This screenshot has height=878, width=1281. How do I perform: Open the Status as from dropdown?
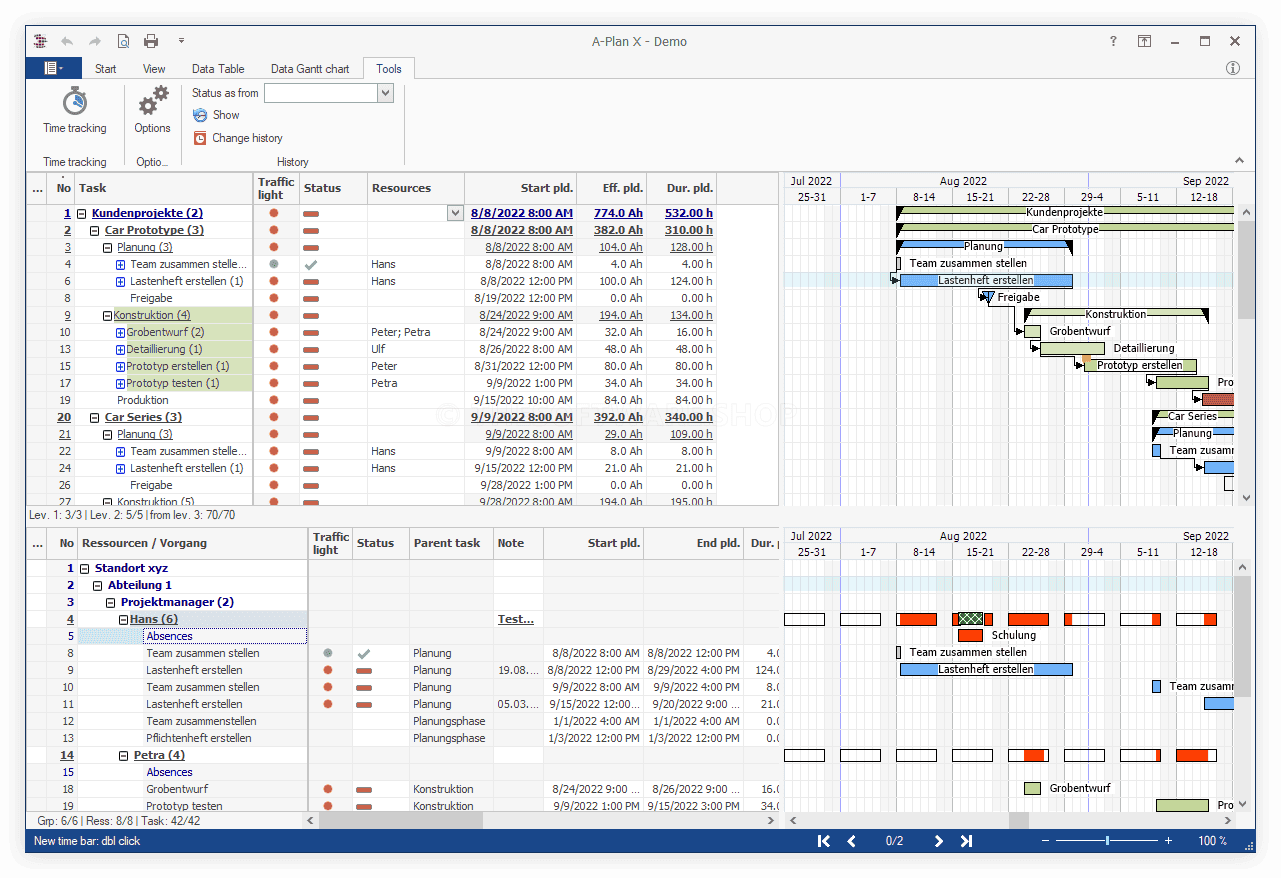click(x=385, y=93)
